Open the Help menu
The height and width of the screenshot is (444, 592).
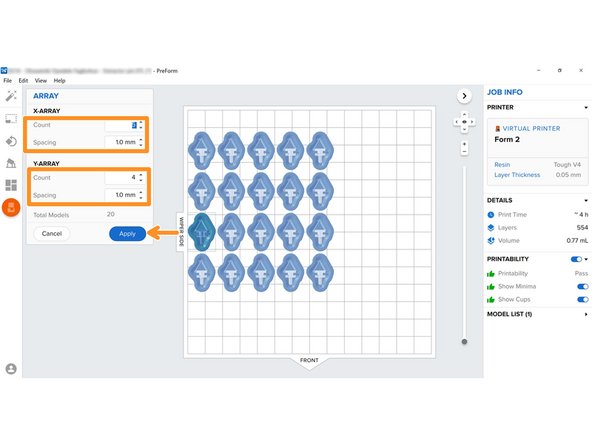59,80
